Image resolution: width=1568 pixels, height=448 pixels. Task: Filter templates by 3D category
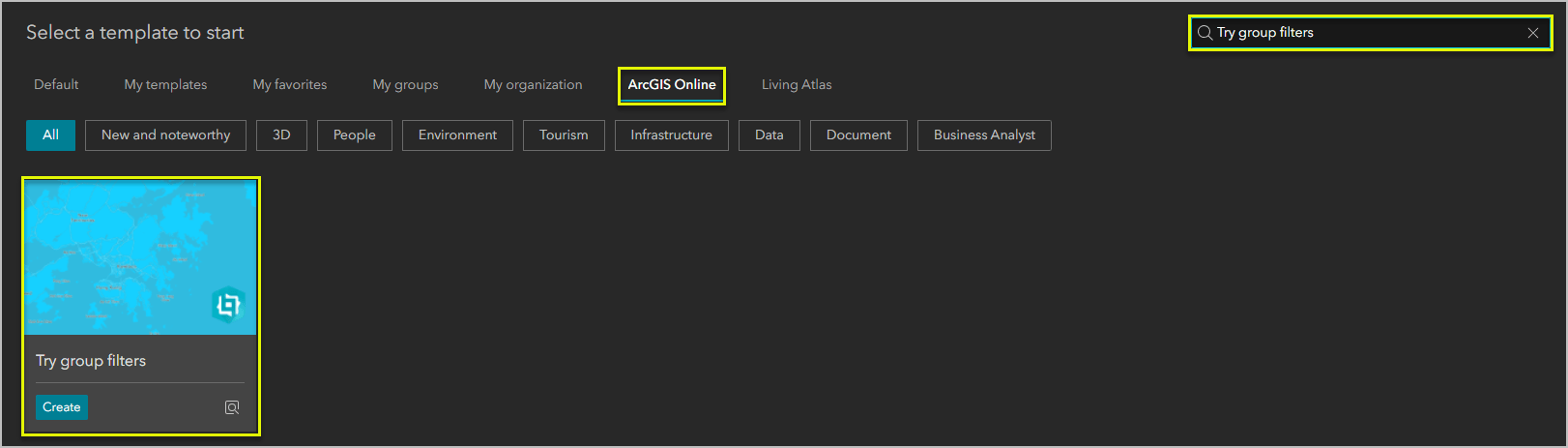click(281, 135)
